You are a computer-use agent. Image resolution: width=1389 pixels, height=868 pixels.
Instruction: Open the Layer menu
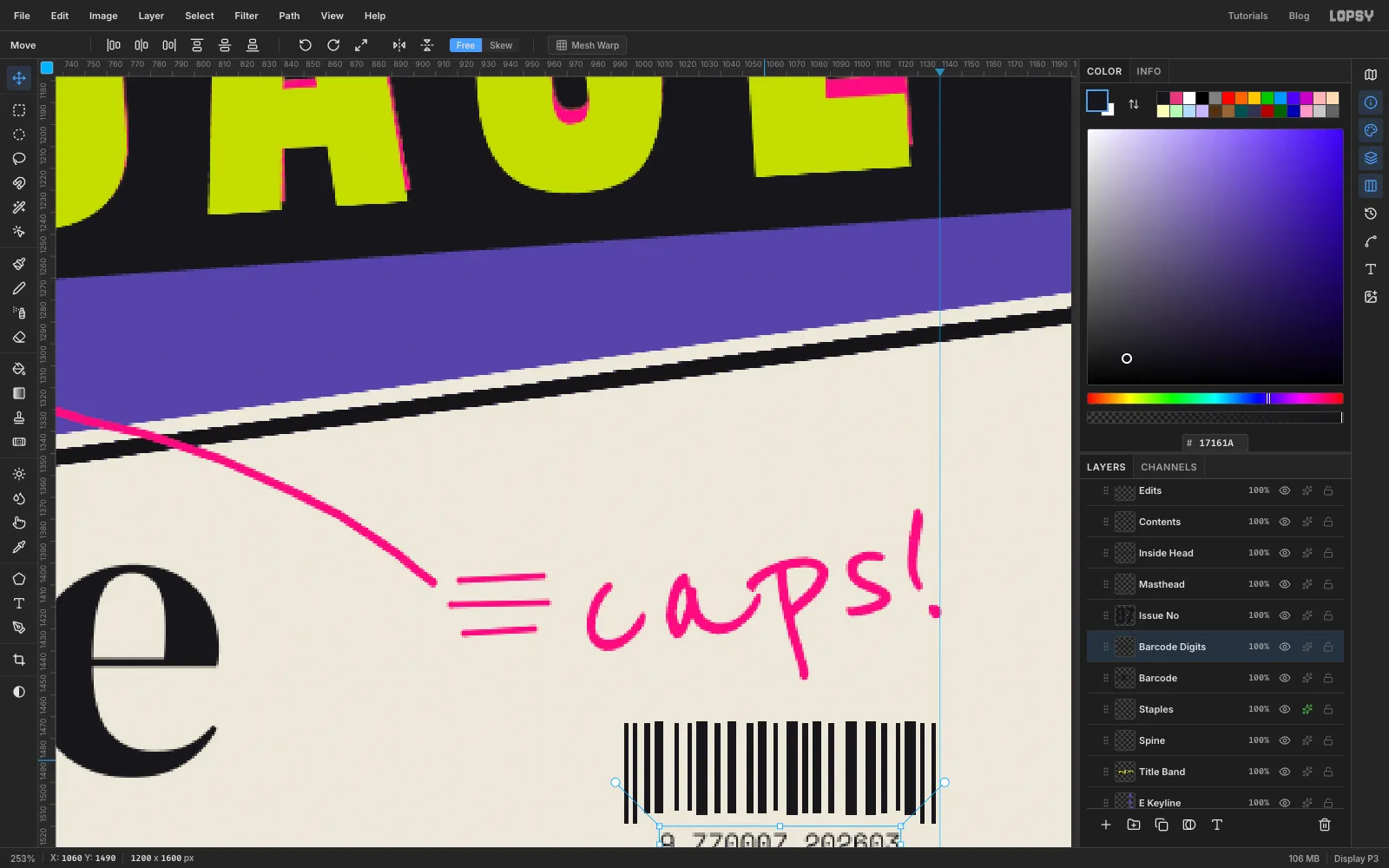point(151,16)
